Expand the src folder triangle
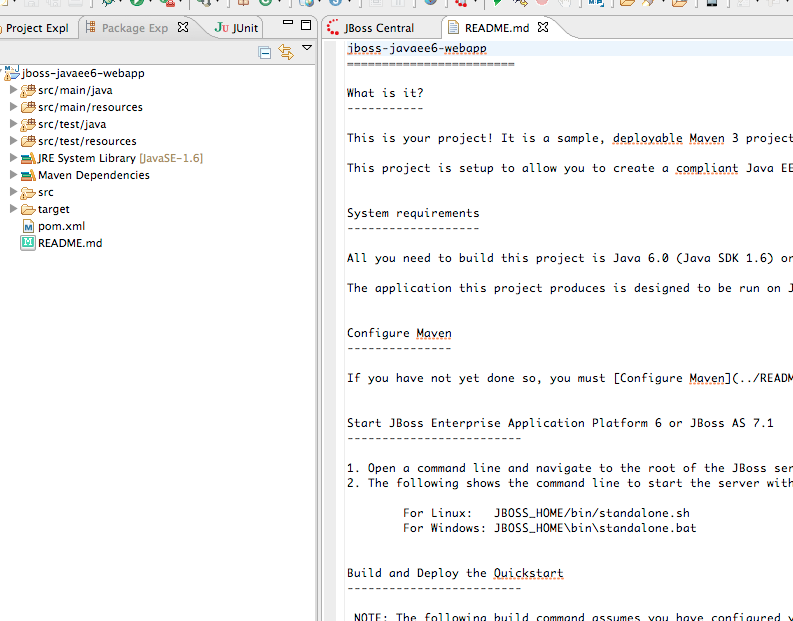Viewport: 793px width, 621px height. [x=14, y=192]
